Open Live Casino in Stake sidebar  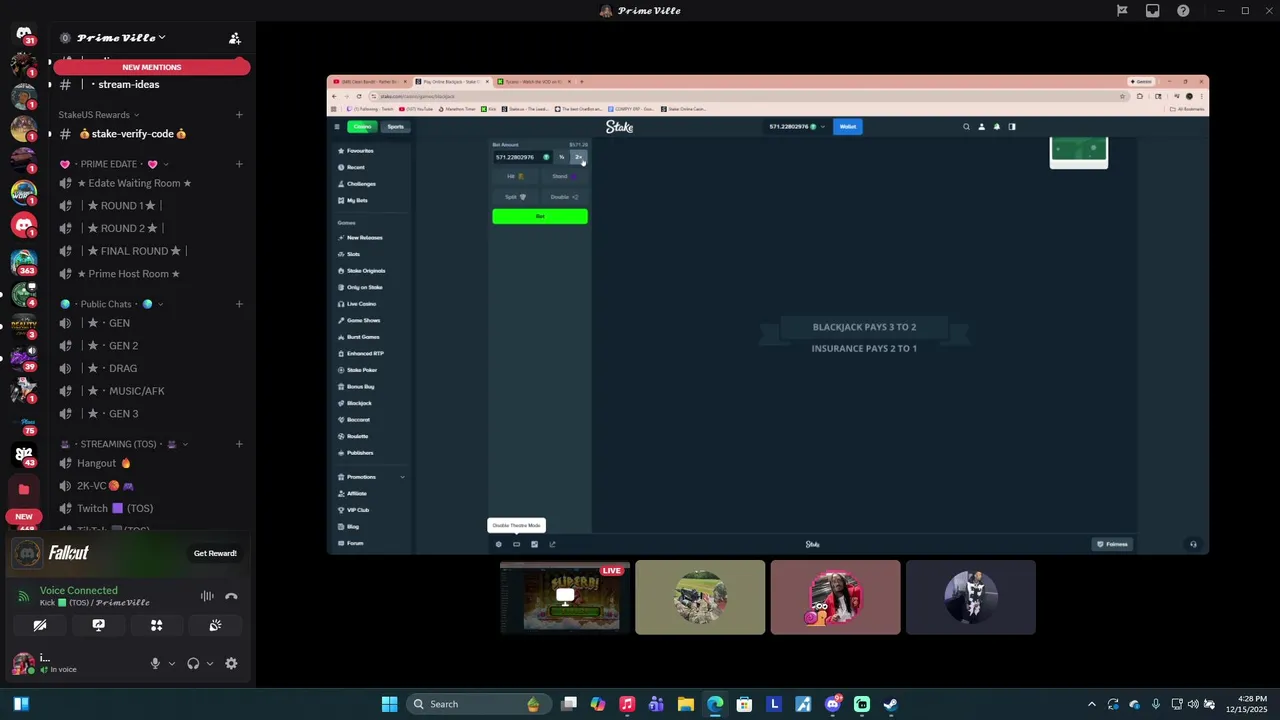point(361,304)
